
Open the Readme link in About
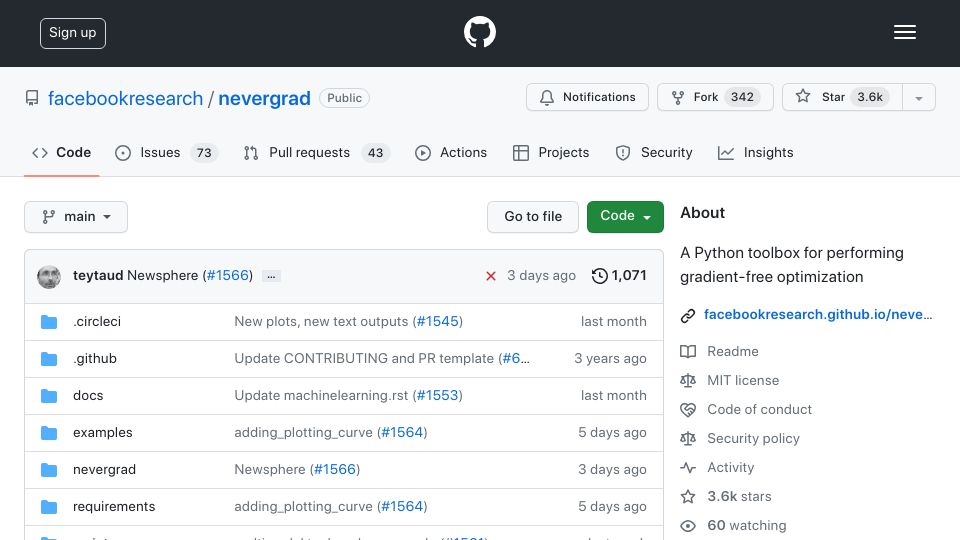click(x=733, y=351)
